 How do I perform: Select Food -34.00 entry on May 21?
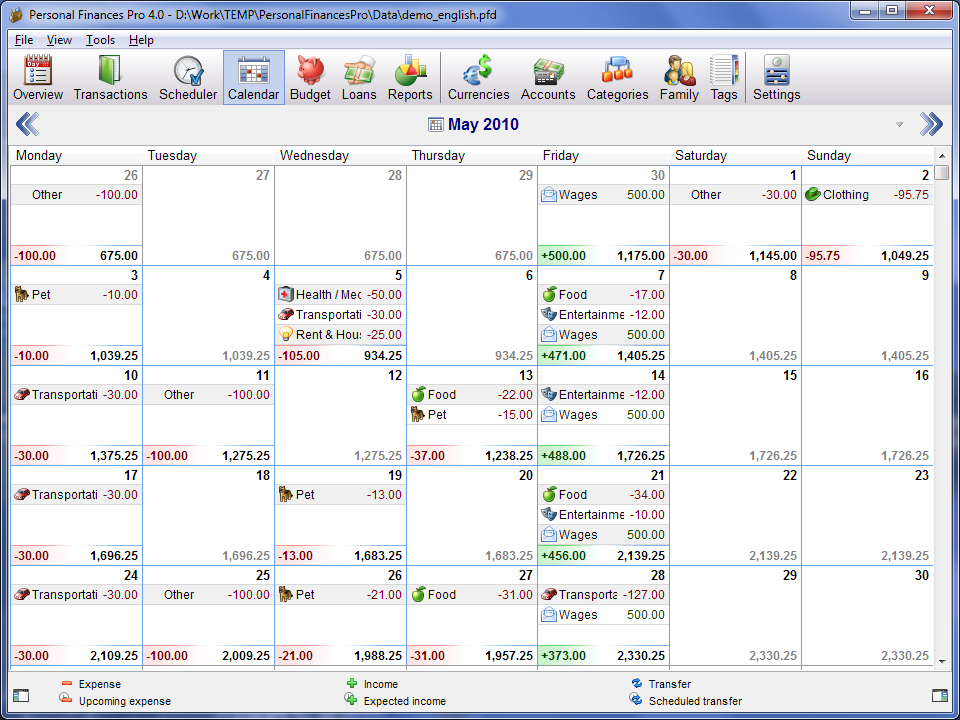(603, 494)
